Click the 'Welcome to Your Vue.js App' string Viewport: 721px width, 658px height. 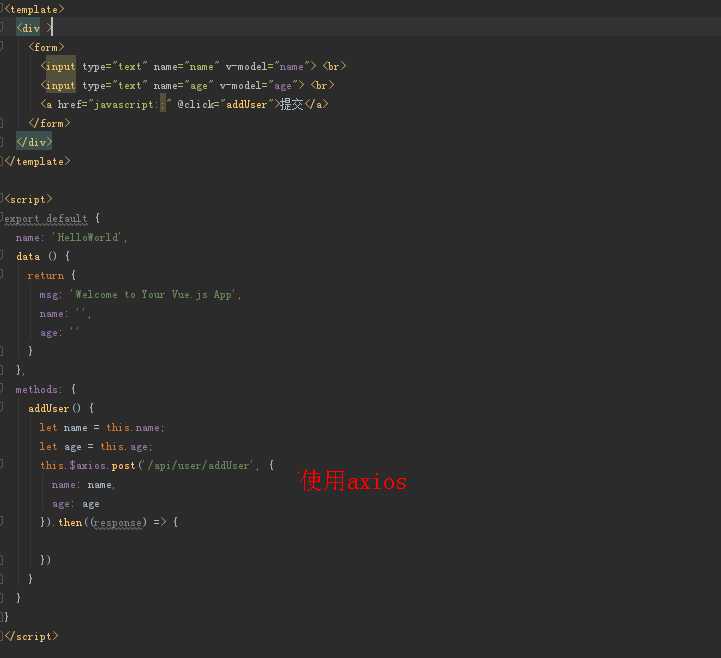pyautogui.click(x=154, y=295)
